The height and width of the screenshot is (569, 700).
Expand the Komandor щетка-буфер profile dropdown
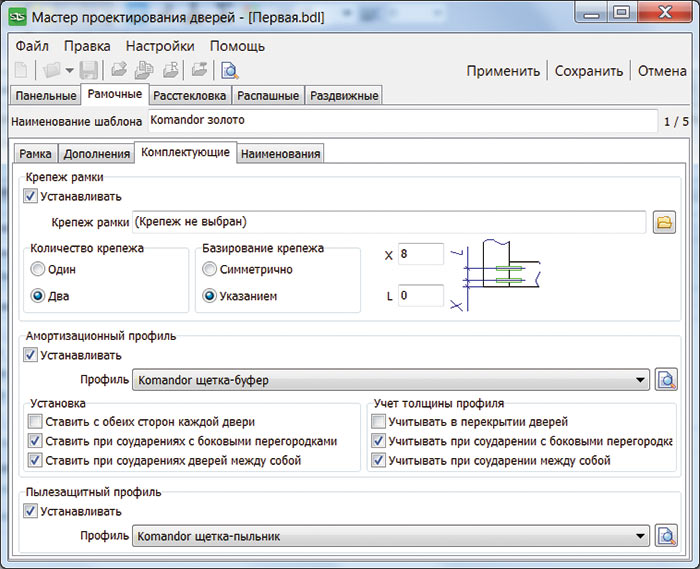640,380
